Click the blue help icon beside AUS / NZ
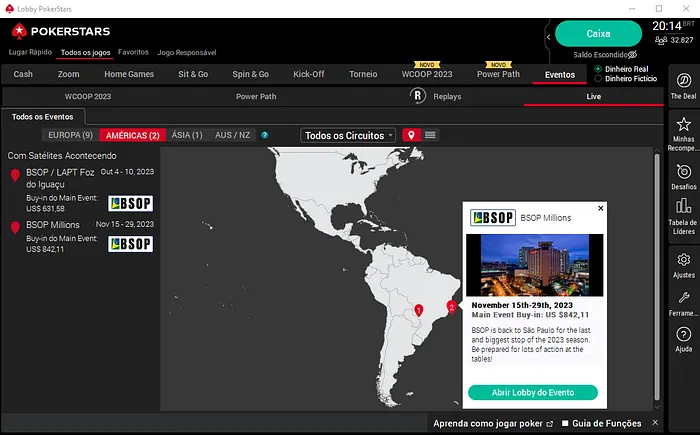This screenshot has height=435, width=700. [265, 135]
